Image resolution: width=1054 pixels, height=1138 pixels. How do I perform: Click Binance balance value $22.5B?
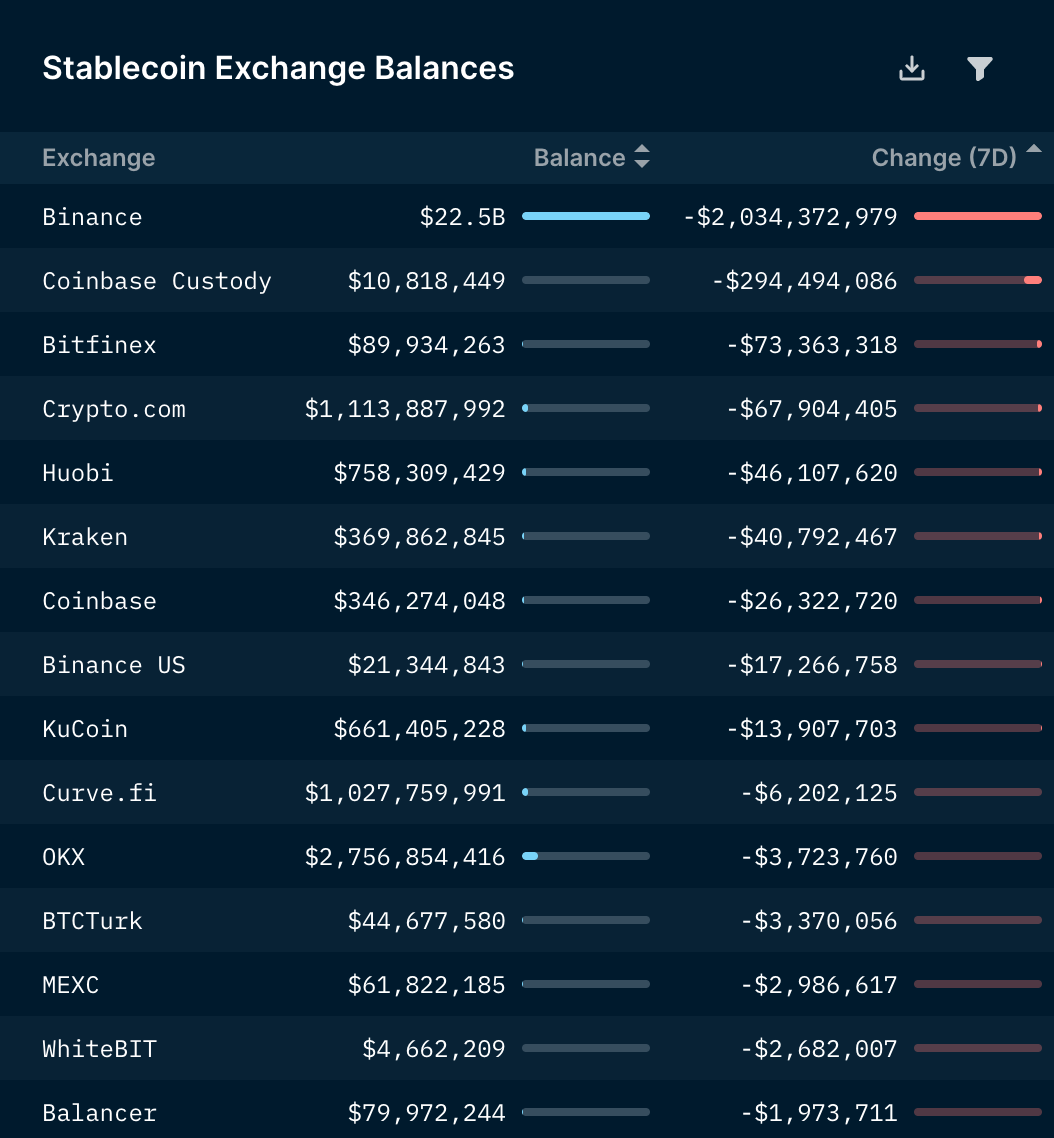[462, 217]
